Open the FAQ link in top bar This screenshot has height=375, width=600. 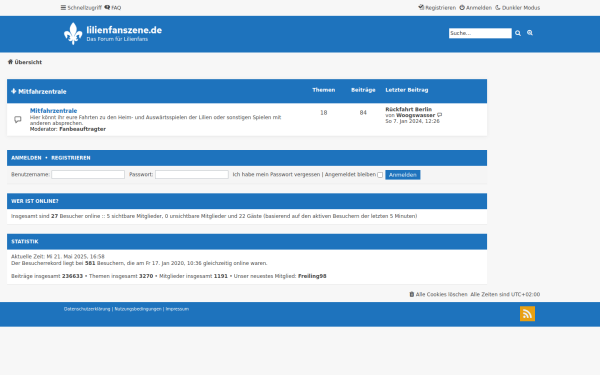(113, 8)
